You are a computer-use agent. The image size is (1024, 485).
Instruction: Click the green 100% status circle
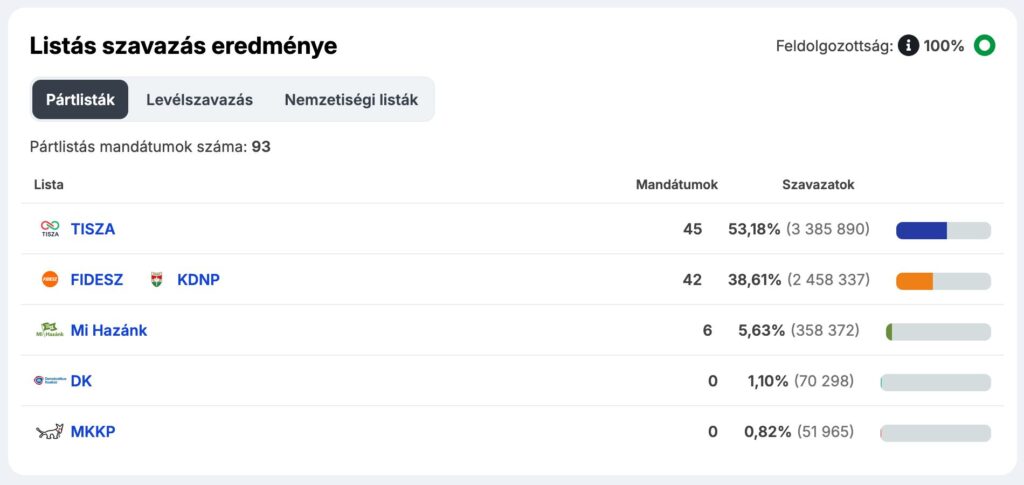point(984,45)
